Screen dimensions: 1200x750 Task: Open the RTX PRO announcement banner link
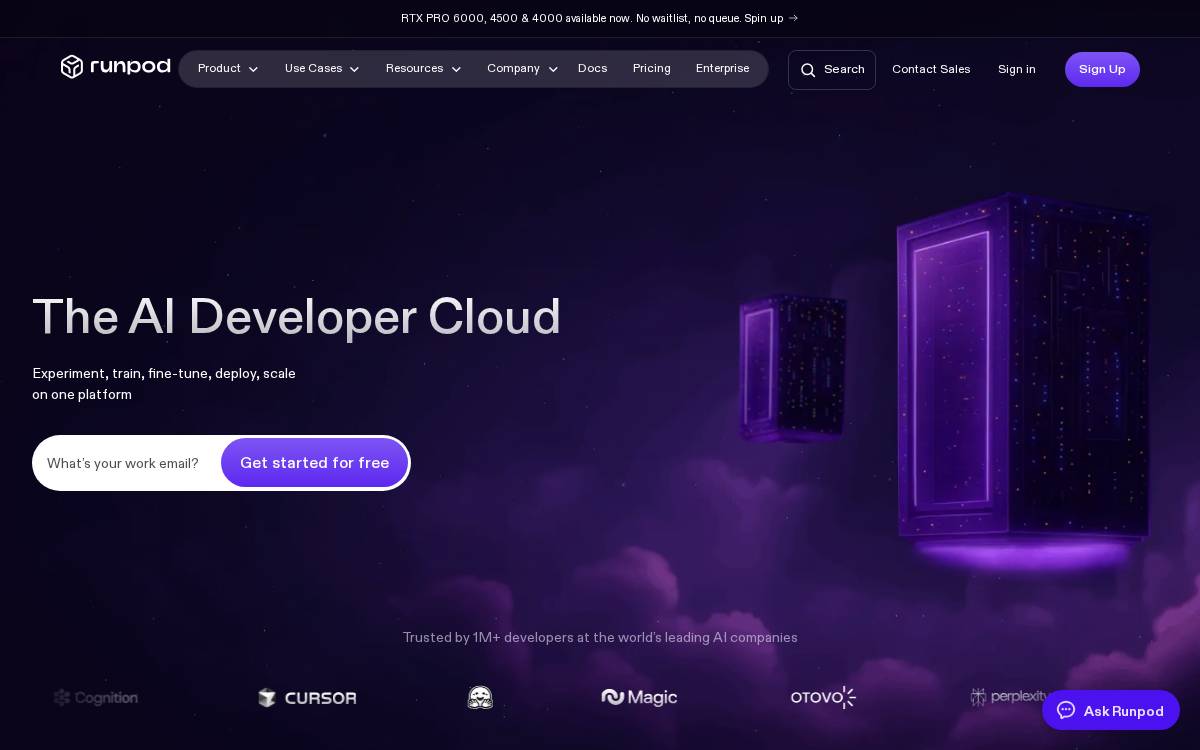[599, 18]
